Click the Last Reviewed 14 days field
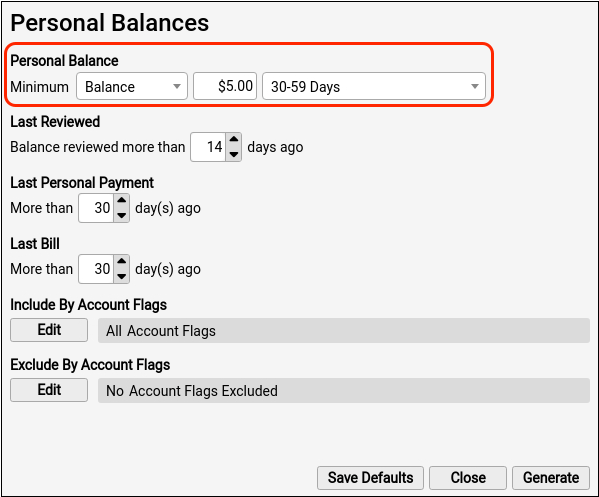The image size is (599, 497). [x=208, y=147]
